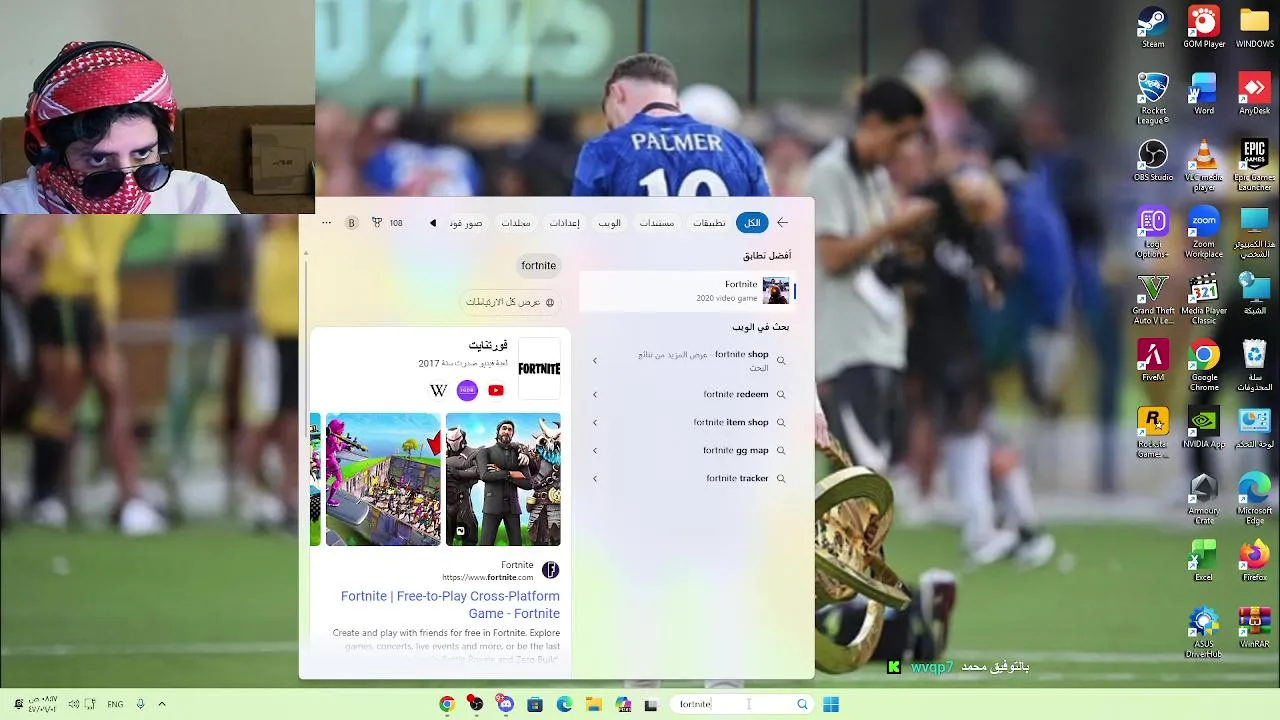This screenshot has height=720, width=1280.
Task: Click the microphone icon in system tray
Action: [140, 704]
